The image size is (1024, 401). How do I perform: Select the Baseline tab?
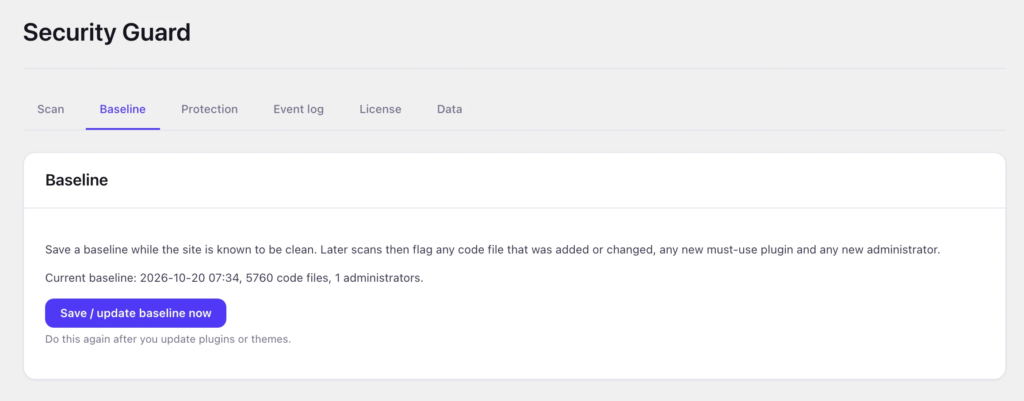coord(123,109)
